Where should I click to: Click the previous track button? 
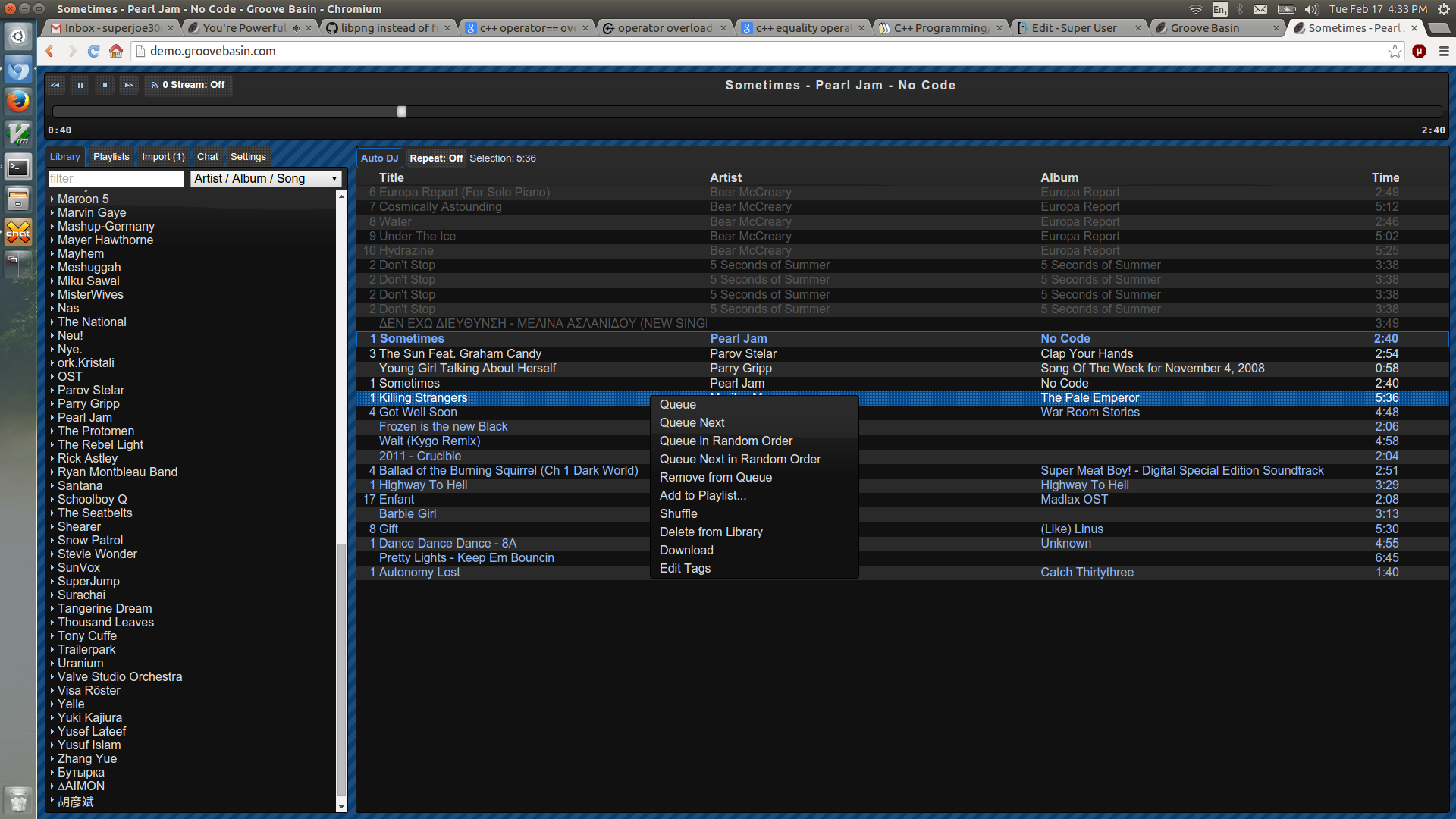(x=55, y=85)
